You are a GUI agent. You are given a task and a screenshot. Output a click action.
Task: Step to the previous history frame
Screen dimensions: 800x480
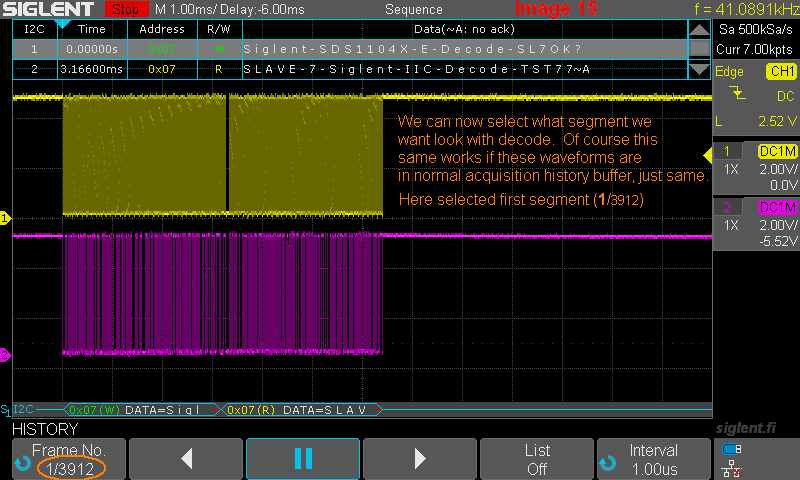[186, 459]
